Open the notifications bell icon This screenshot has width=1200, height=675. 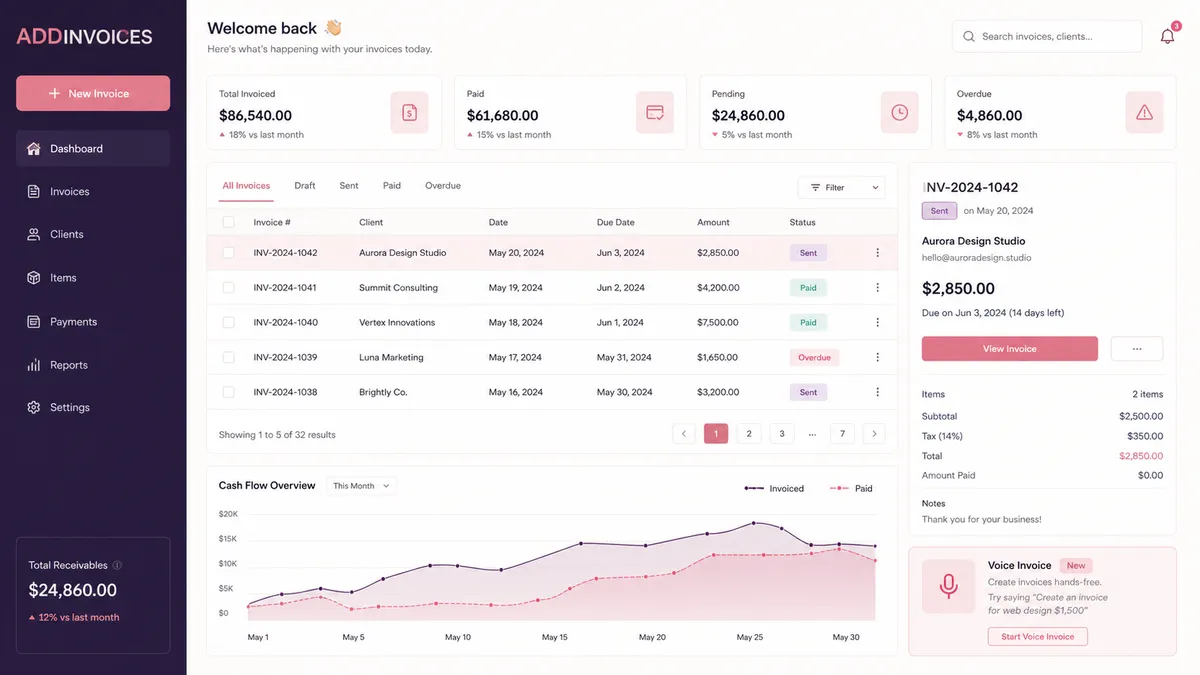[x=1167, y=36]
